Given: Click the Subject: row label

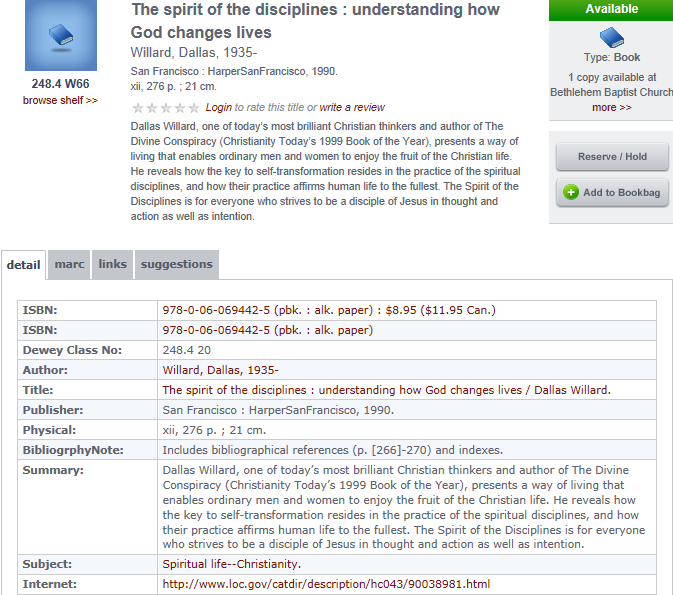Looking at the screenshot, I should coord(47,564).
